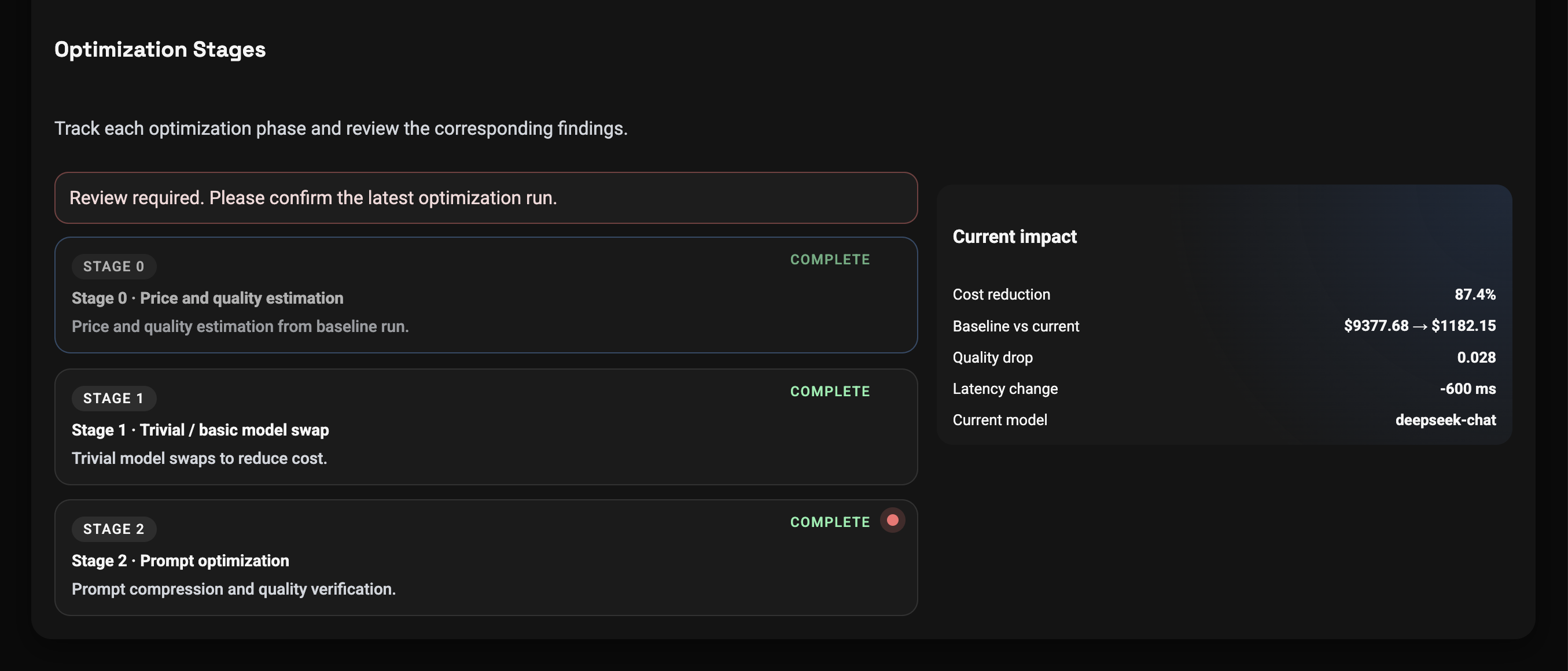Click the COMPLETE status badge on Stage 1

[830, 391]
